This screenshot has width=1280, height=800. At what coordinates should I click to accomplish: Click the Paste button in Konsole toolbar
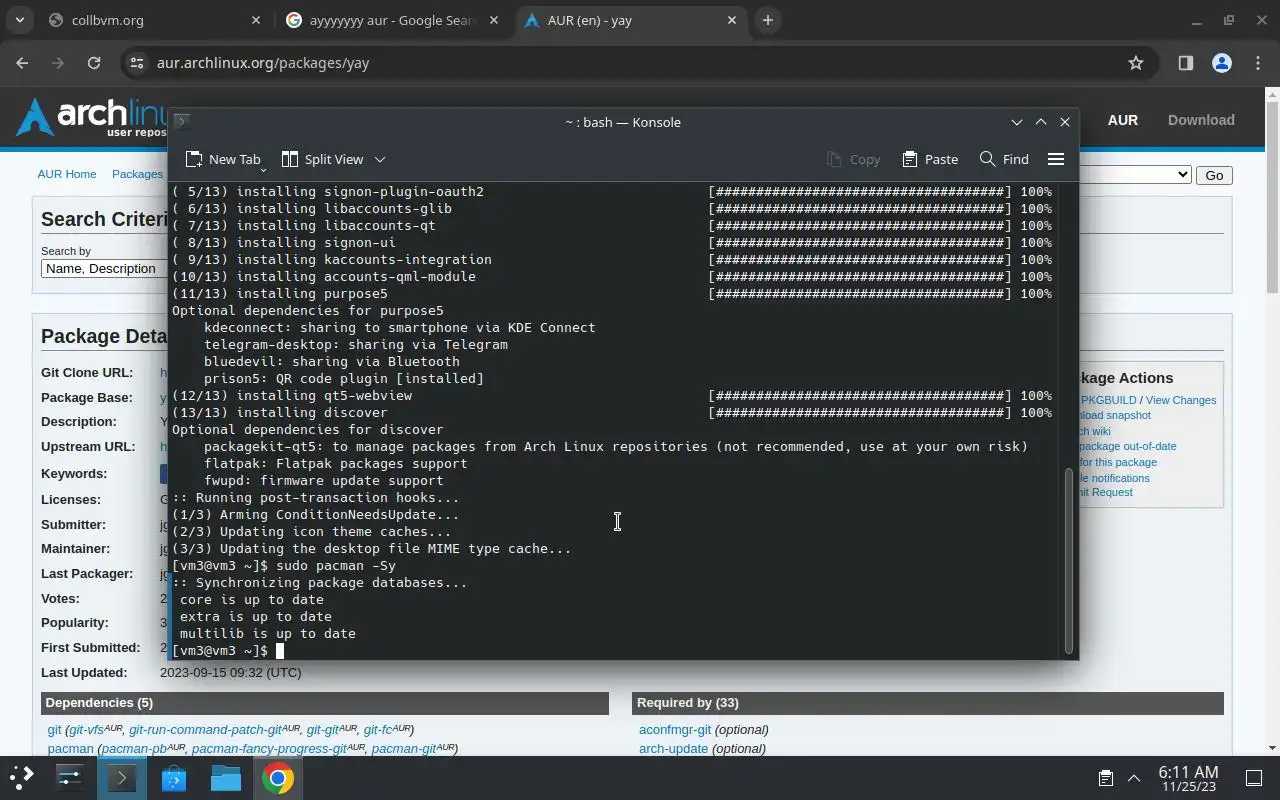pos(930,159)
